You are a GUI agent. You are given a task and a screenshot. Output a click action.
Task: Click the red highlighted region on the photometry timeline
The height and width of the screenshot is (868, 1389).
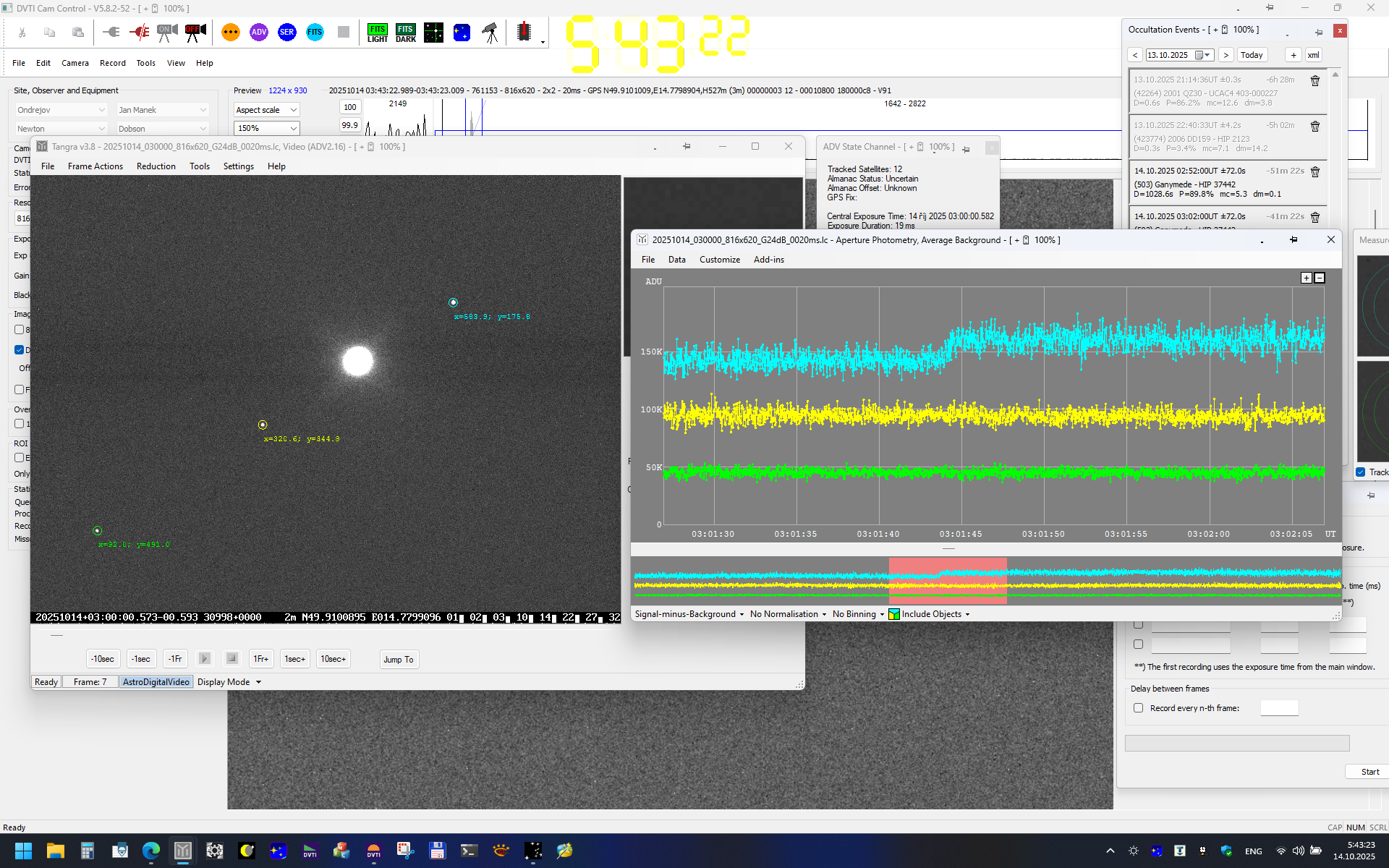(x=947, y=581)
